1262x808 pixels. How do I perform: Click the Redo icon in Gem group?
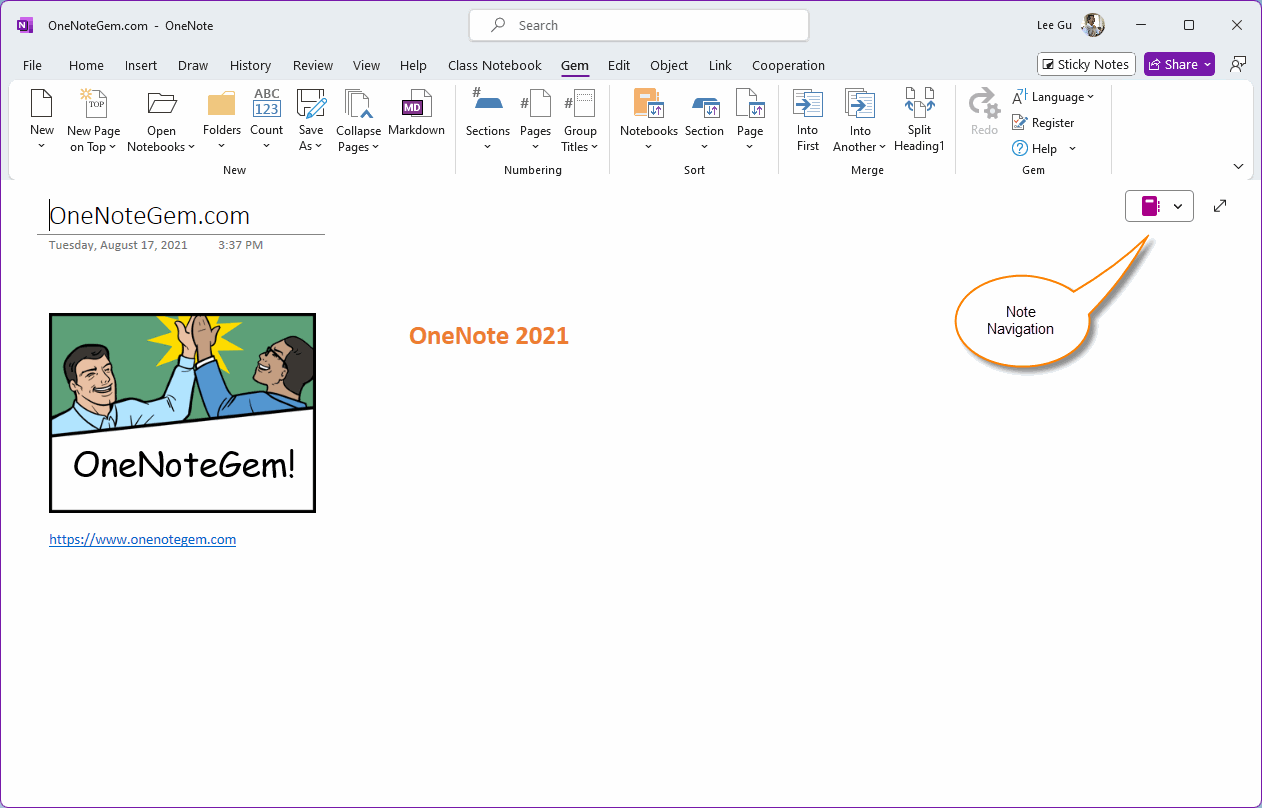(x=984, y=104)
